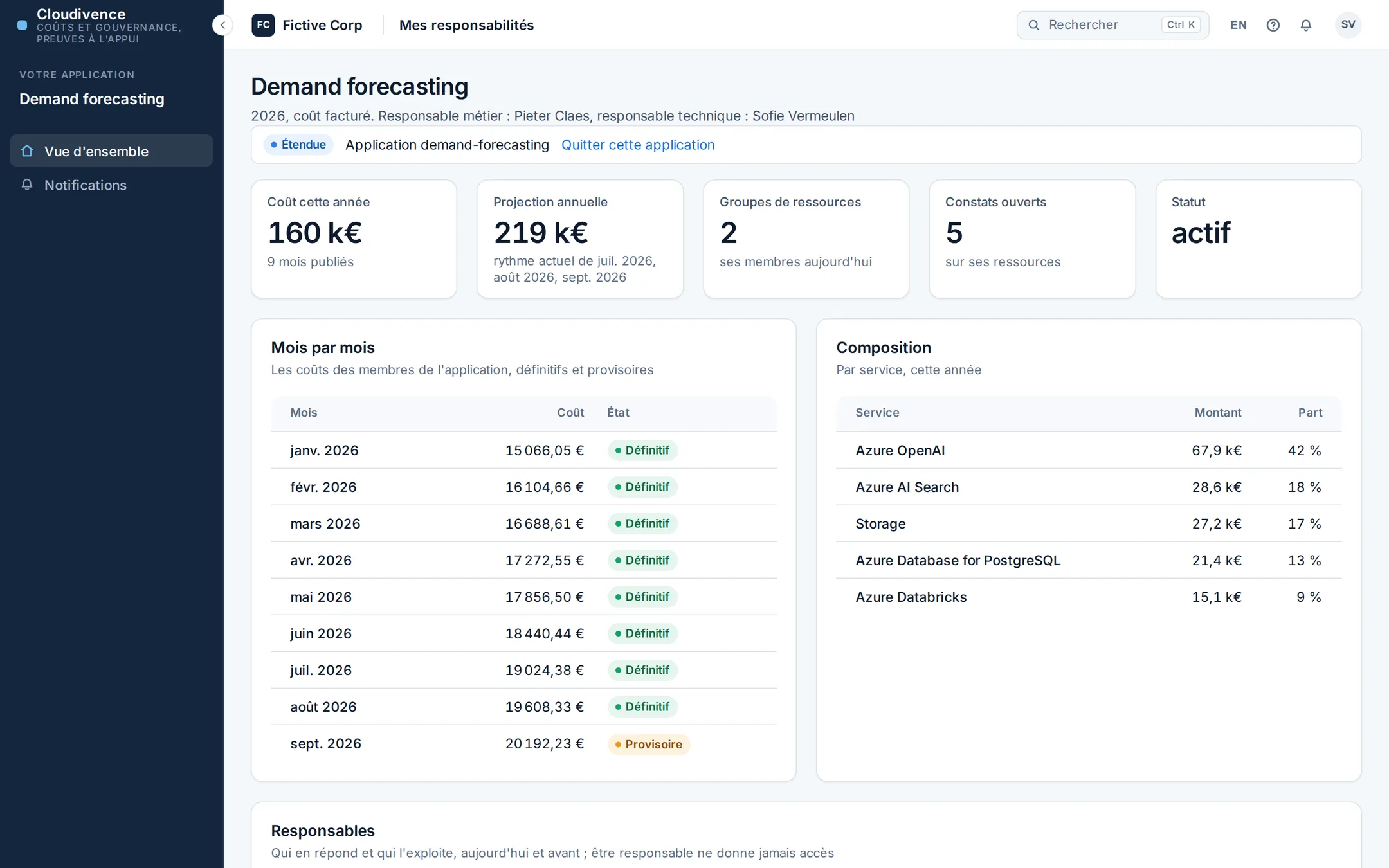Select the janv. 2026 row month

click(324, 450)
